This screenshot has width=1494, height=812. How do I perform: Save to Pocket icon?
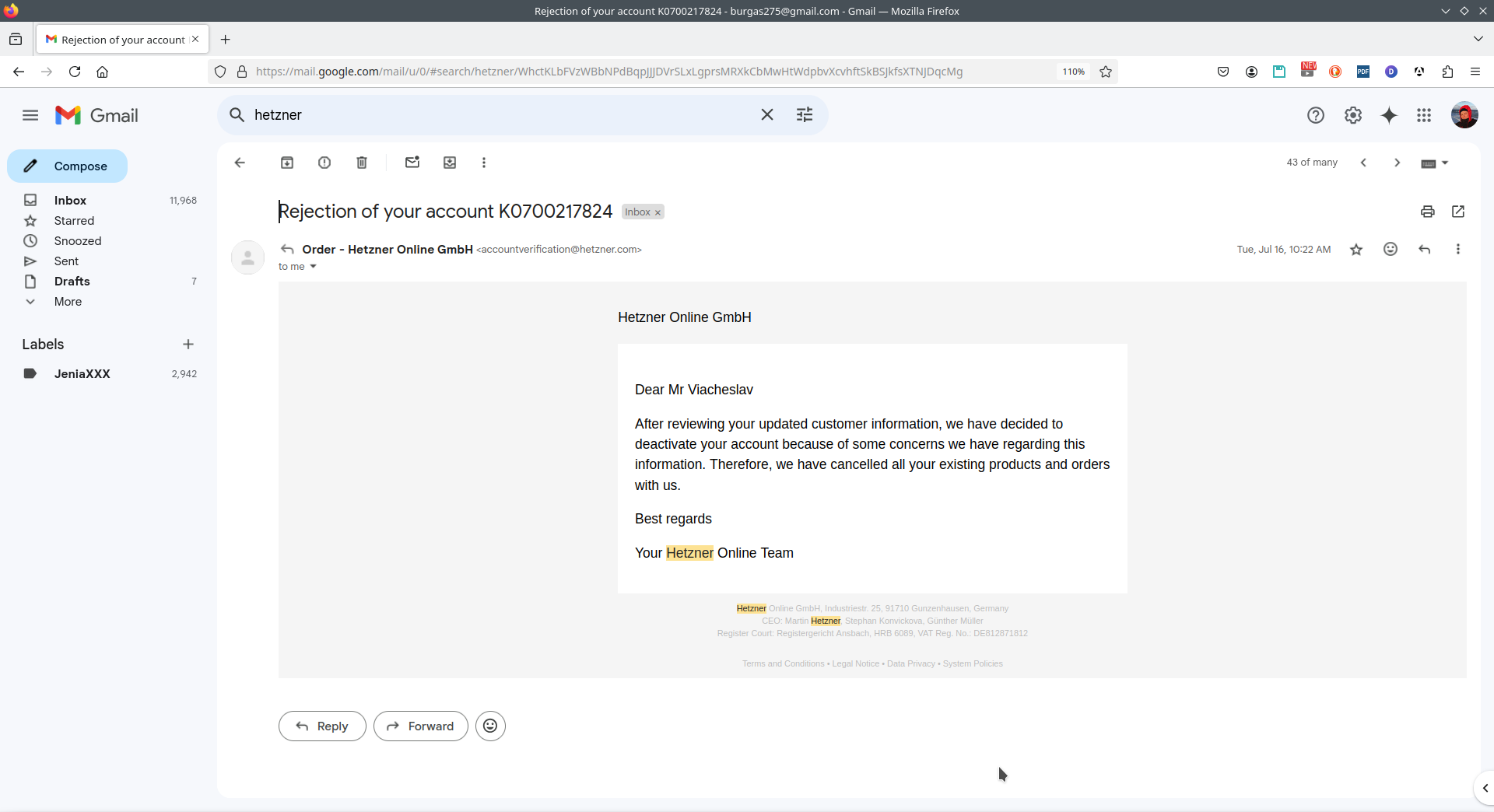tap(1223, 72)
